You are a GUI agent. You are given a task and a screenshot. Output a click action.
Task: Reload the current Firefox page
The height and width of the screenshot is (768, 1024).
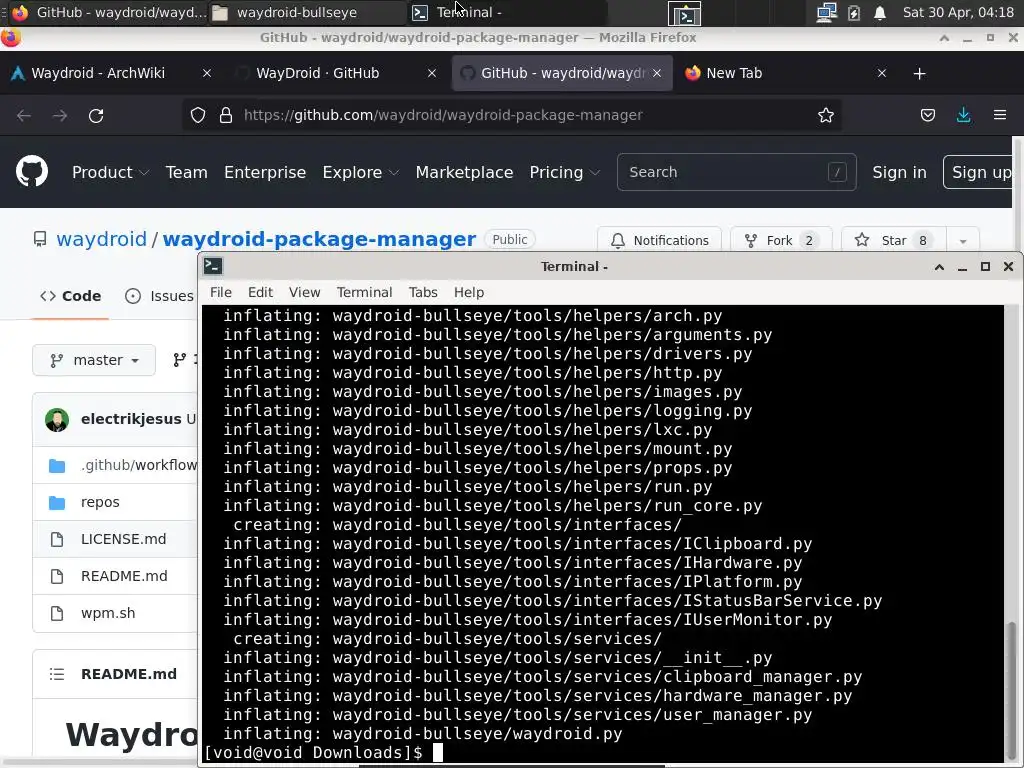tap(96, 116)
